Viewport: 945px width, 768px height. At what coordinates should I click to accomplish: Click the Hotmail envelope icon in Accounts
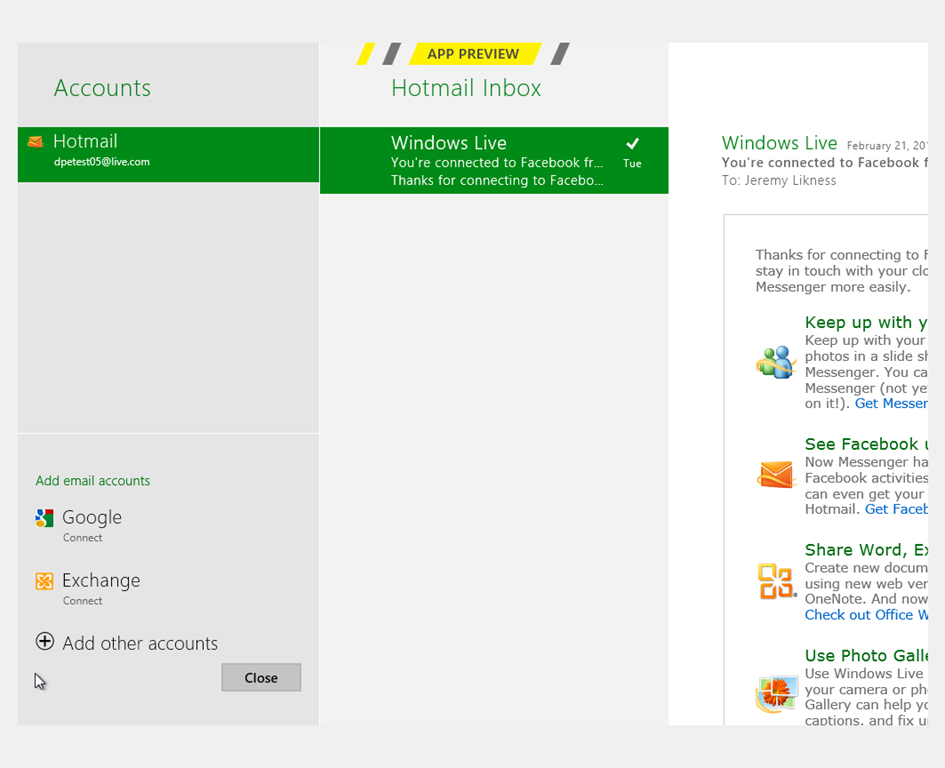coord(36,142)
